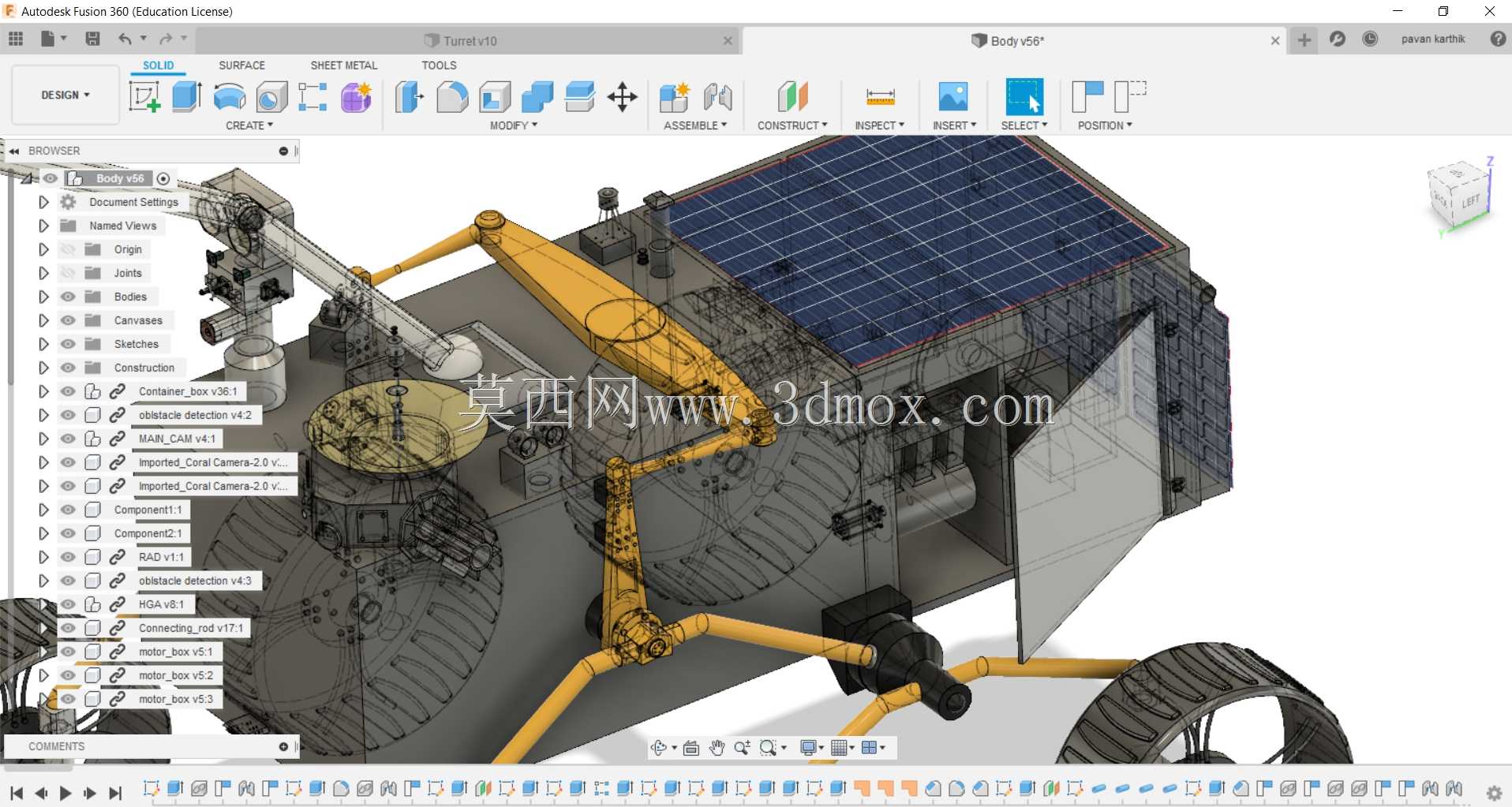Select the HGA v8:1 component row
Viewport: 1512px width, 807px height.
[x=161, y=604]
